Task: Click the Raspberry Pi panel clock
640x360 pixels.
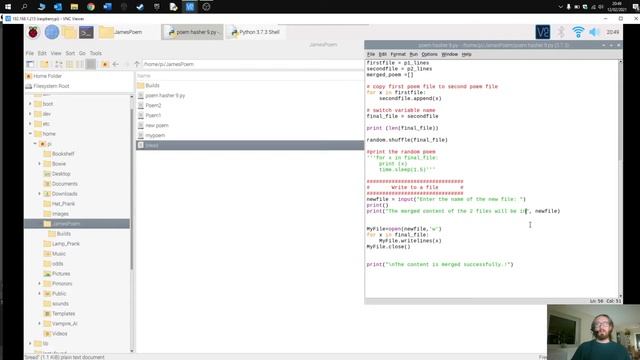Action: point(613,32)
